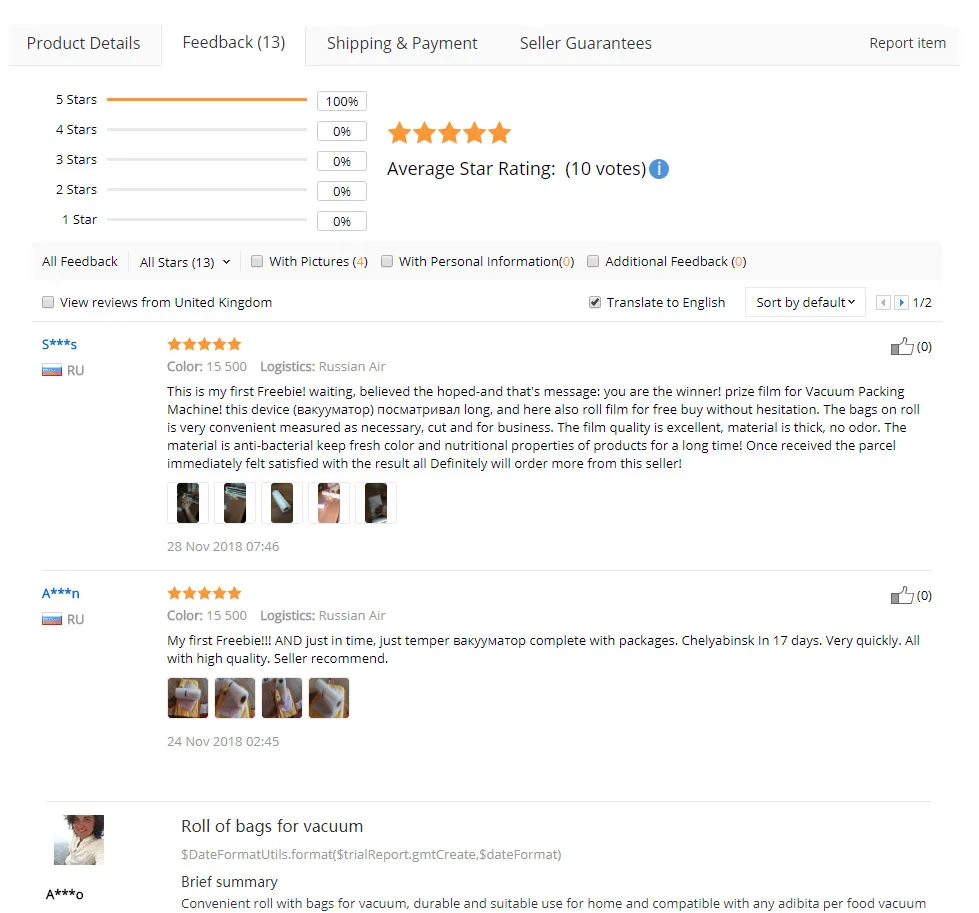
Task: Switch to the Product Details tab
Action: coord(84,44)
